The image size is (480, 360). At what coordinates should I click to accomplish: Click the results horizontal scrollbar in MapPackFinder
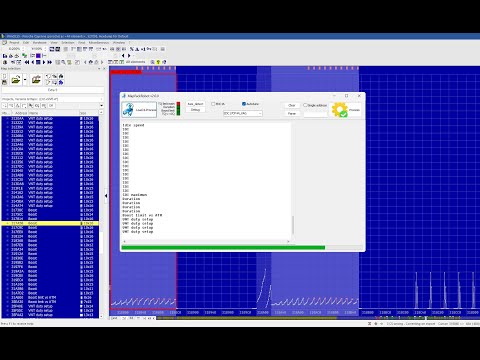[x=206, y=241]
